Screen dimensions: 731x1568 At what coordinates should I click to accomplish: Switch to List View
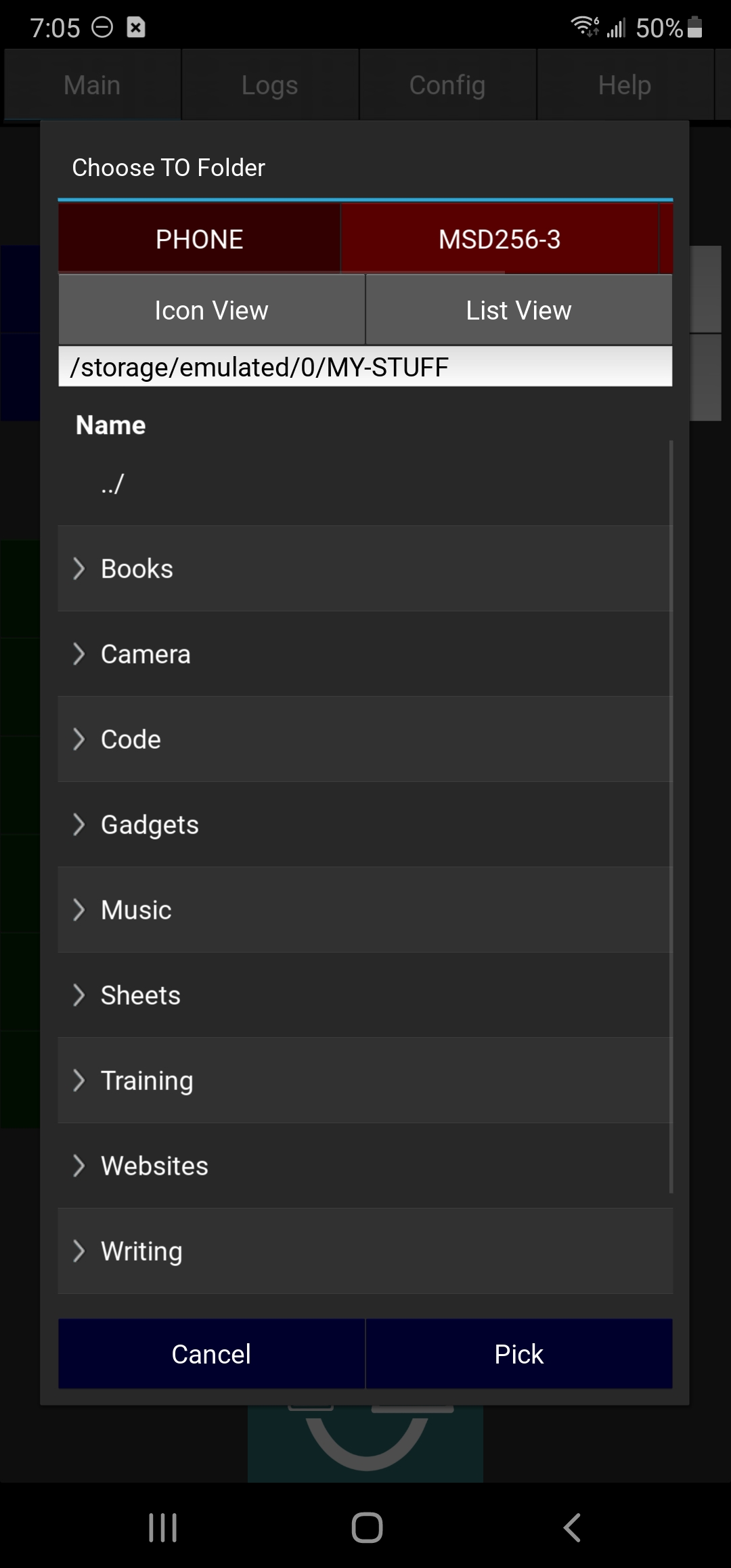(518, 310)
